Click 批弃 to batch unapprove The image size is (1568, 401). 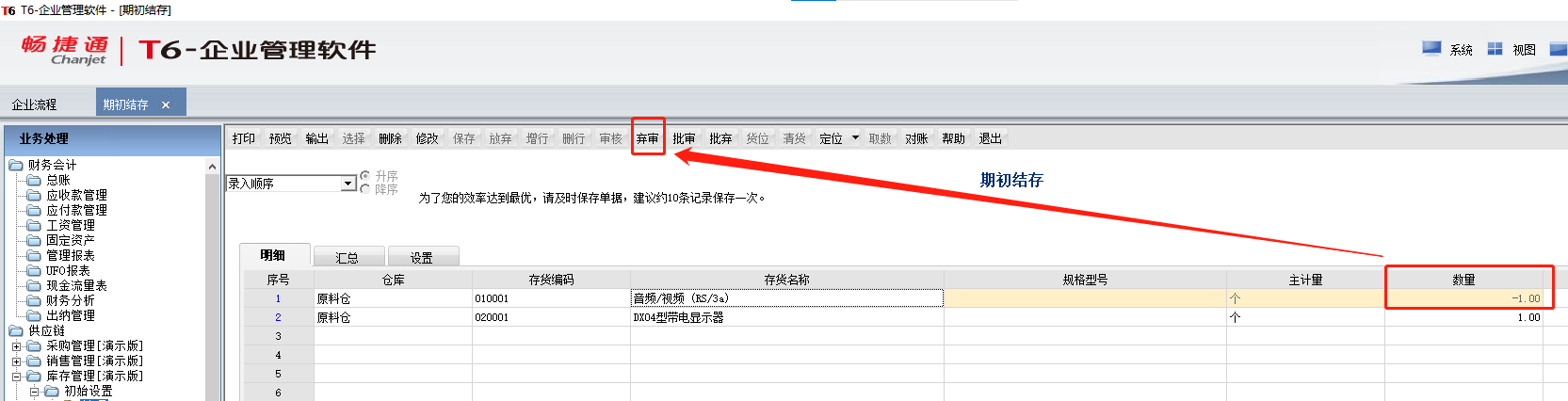point(721,138)
